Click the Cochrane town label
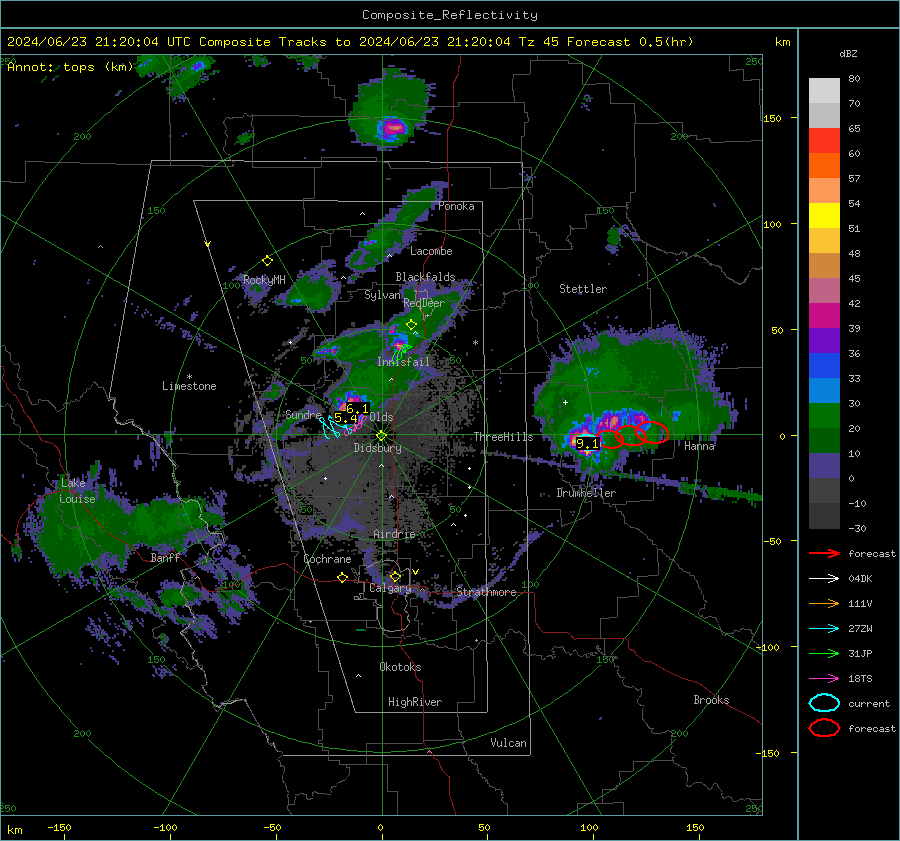The height and width of the screenshot is (841, 900). click(x=327, y=559)
